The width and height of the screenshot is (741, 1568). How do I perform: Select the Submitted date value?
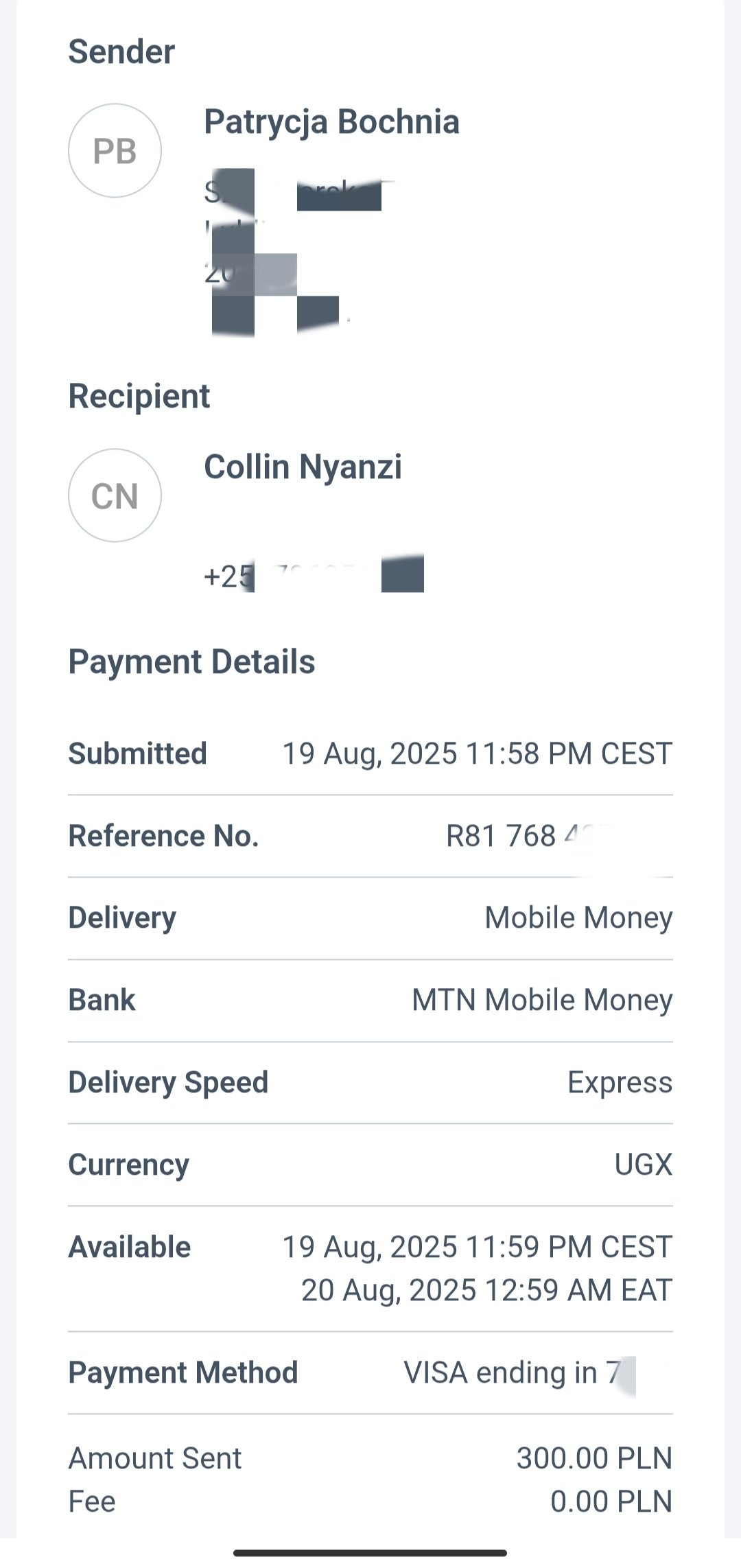point(478,753)
